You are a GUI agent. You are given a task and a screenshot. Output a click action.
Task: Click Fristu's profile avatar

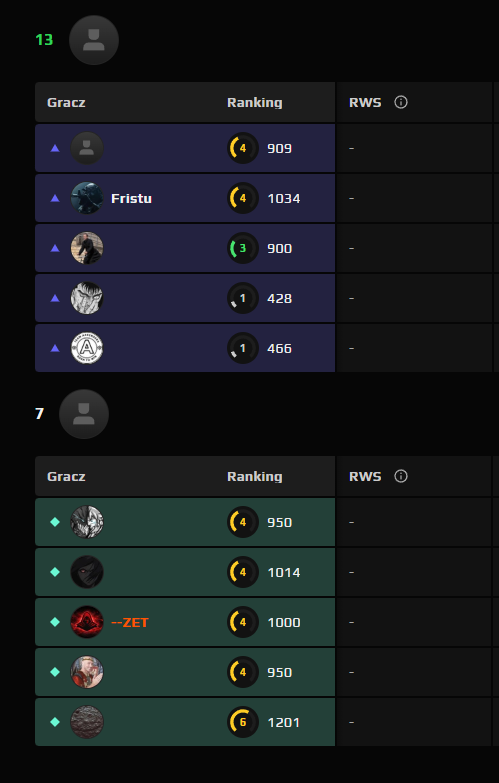tap(87, 198)
